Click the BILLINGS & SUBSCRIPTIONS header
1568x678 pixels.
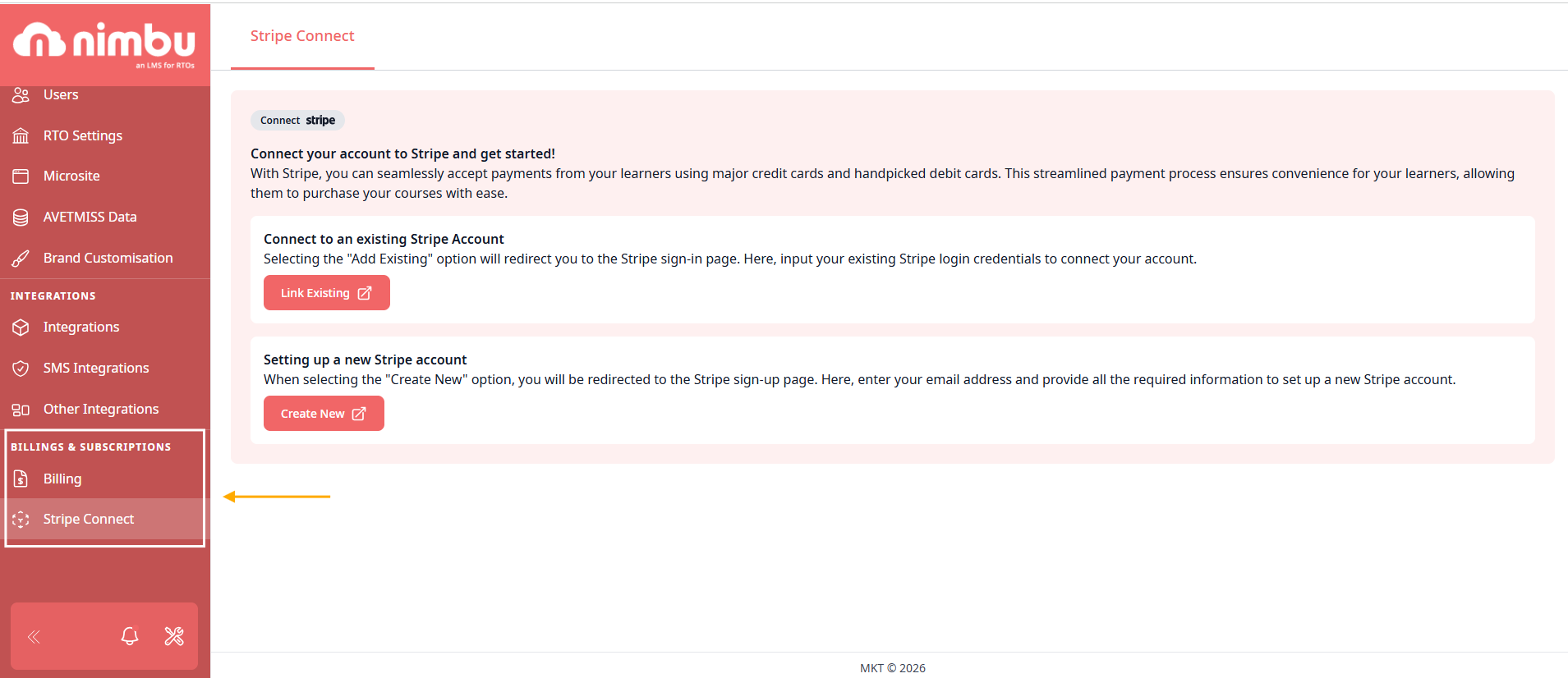91,447
